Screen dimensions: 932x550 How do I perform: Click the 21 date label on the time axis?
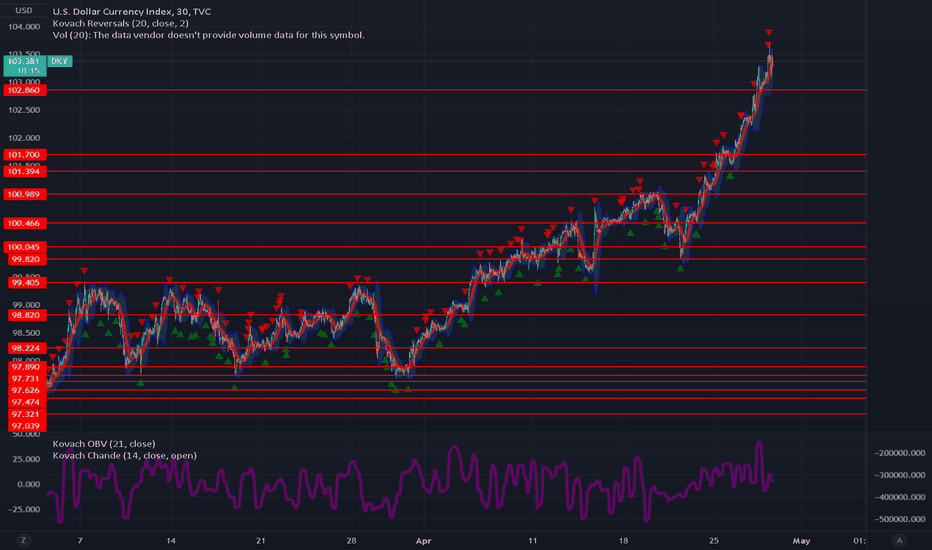260,540
